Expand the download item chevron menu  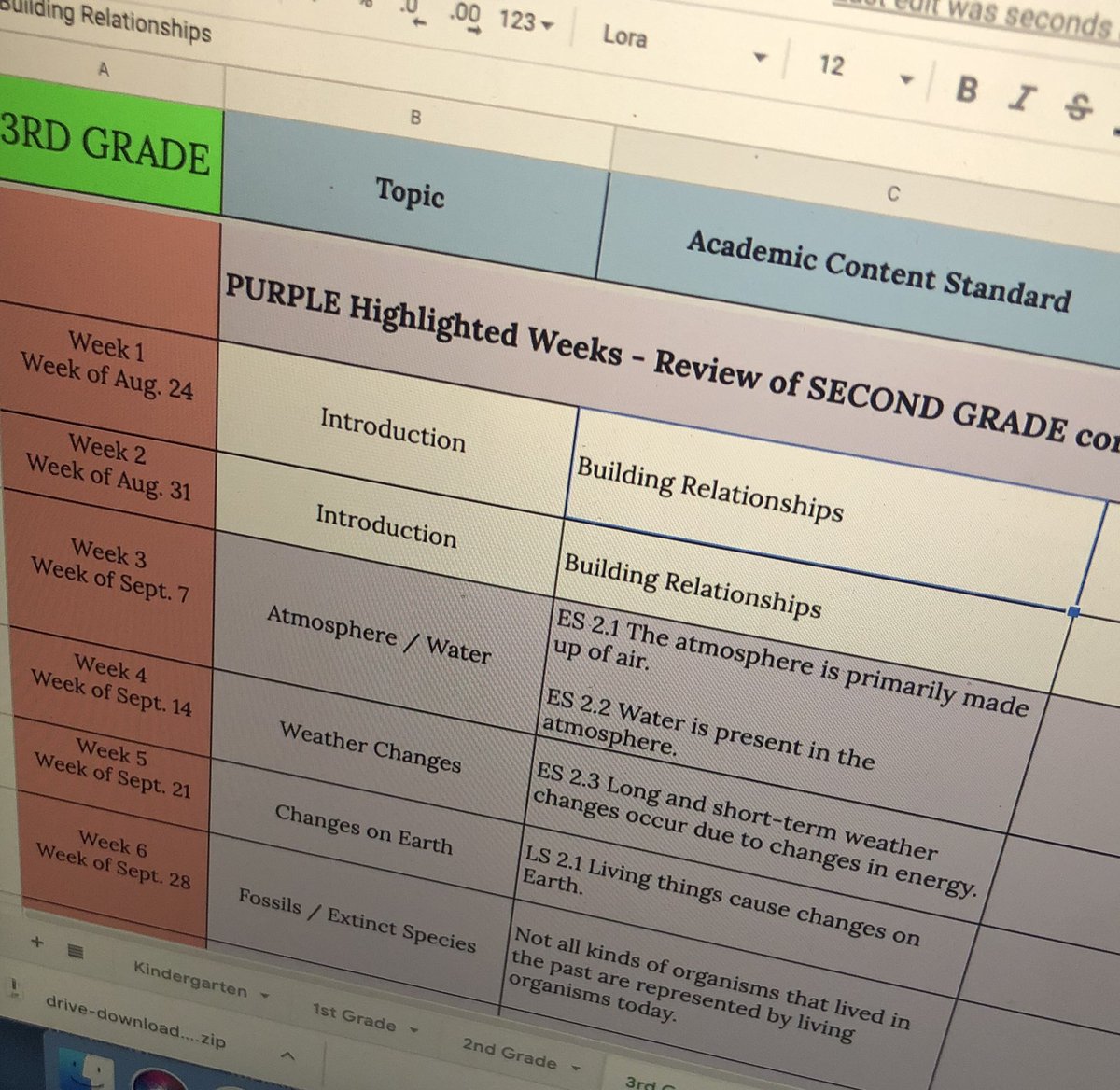[287, 1056]
